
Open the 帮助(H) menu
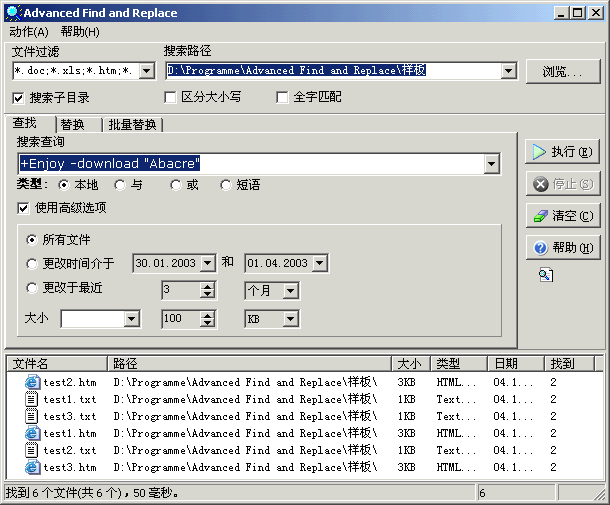tap(80, 32)
